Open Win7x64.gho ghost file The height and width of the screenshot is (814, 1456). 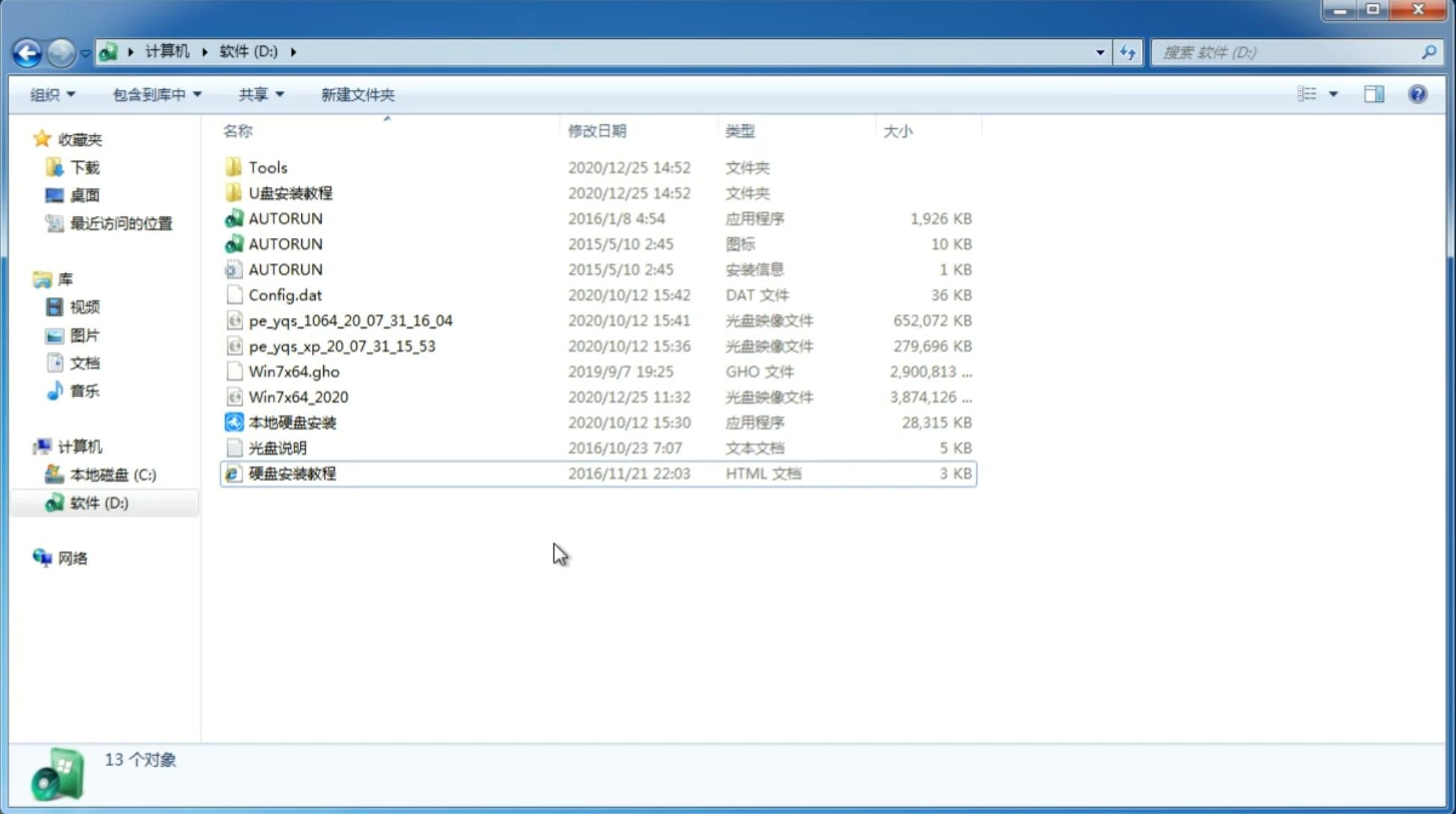click(293, 371)
